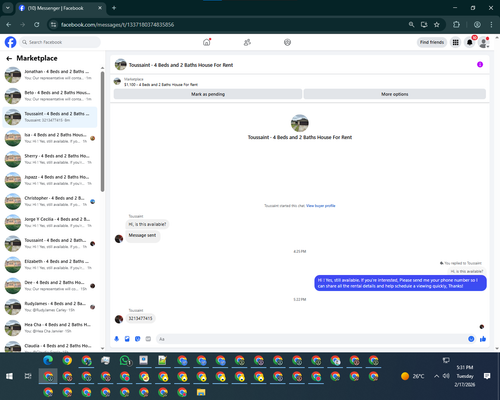Image resolution: width=500 pixels, height=400 pixels.
Task: Open Hea Cha conversation
Action: click(50, 328)
